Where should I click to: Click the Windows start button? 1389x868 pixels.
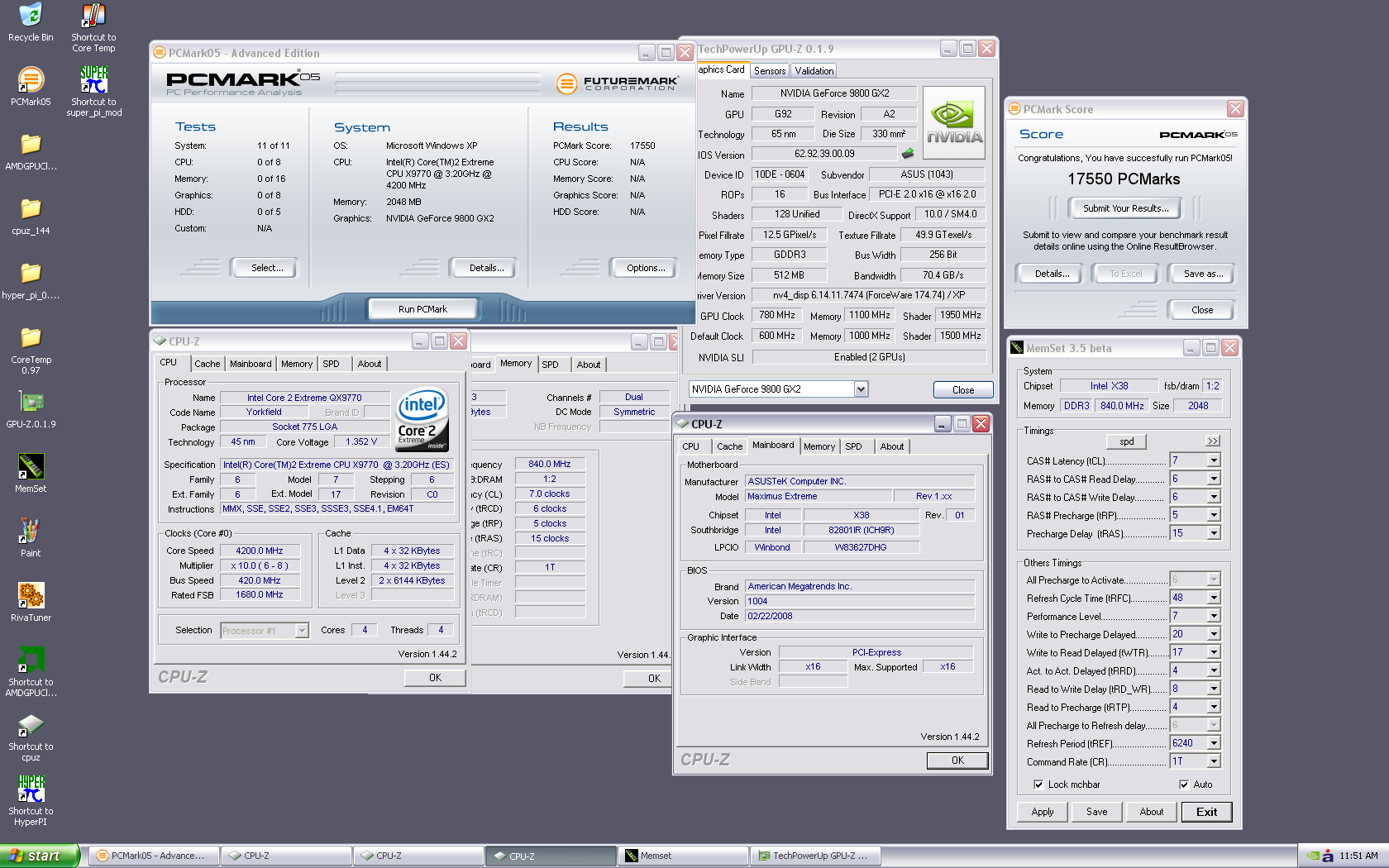40,856
